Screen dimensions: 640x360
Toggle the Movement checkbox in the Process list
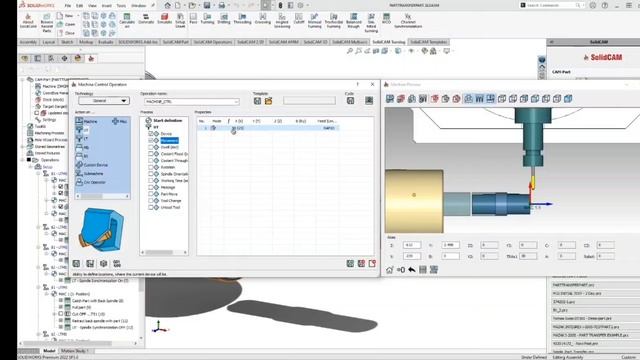tap(151, 140)
